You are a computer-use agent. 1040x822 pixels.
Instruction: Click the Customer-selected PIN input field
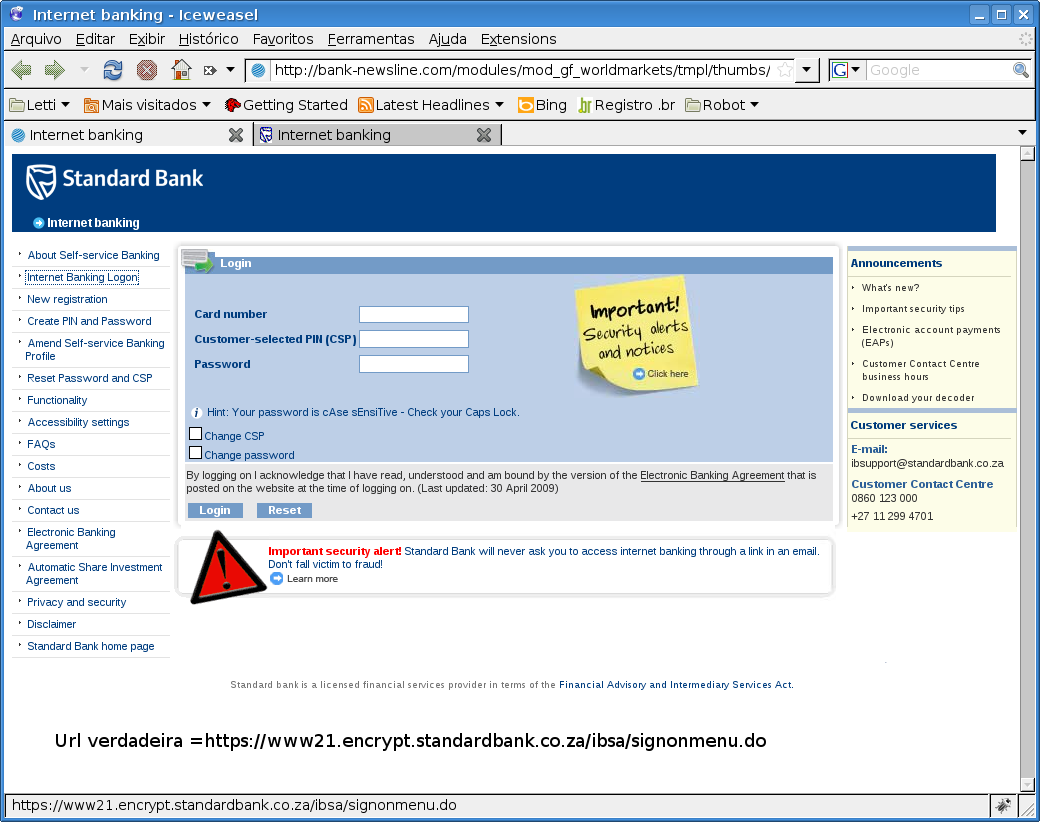[x=414, y=339]
